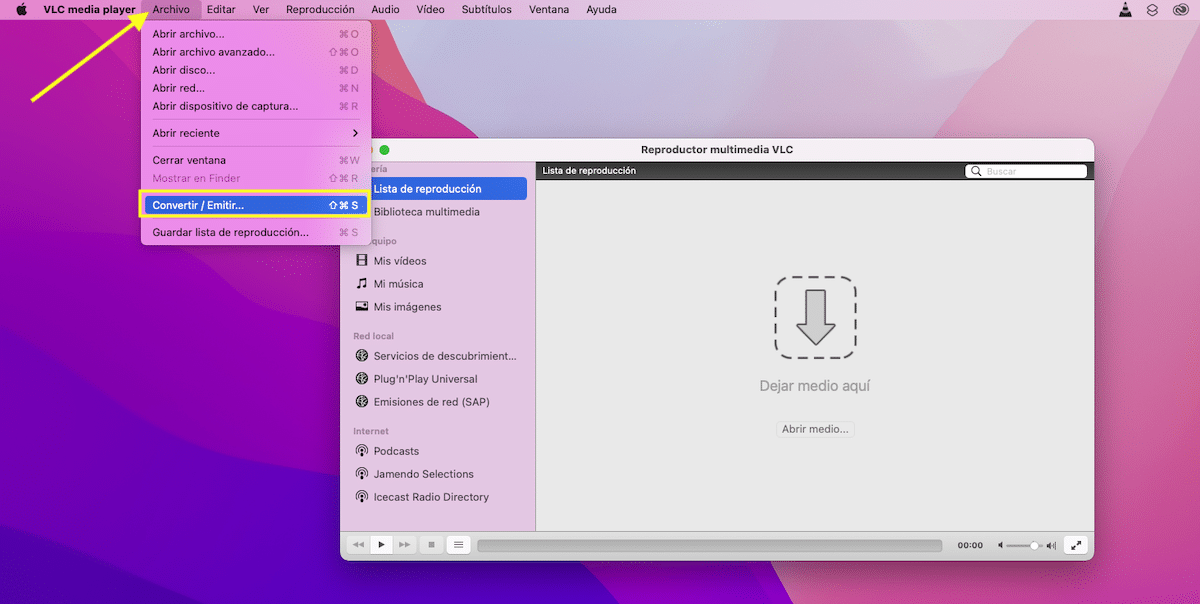Click the Buscar search field

(1026, 171)
